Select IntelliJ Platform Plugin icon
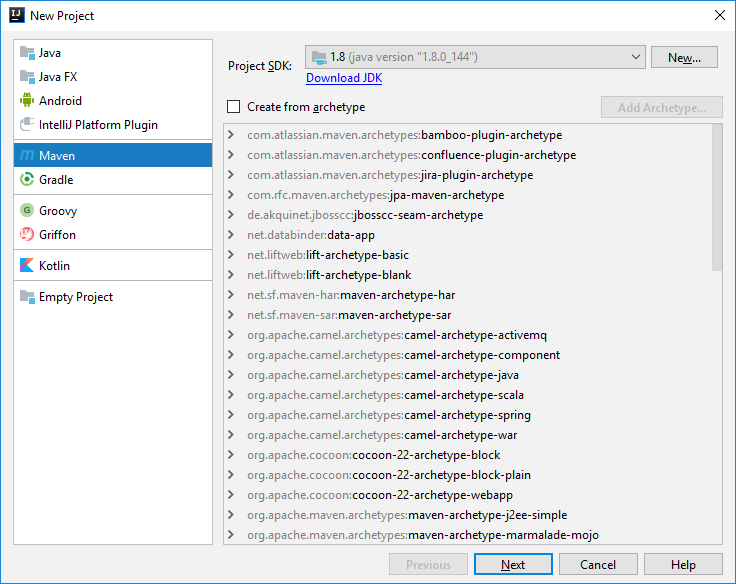 27,125
